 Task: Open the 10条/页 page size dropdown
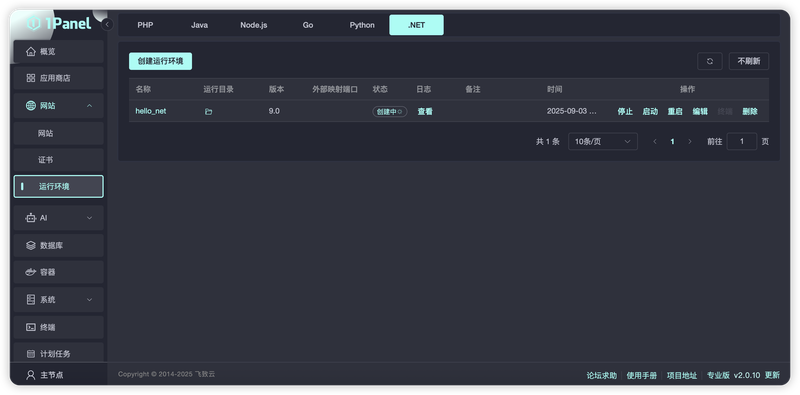(603, 141)
